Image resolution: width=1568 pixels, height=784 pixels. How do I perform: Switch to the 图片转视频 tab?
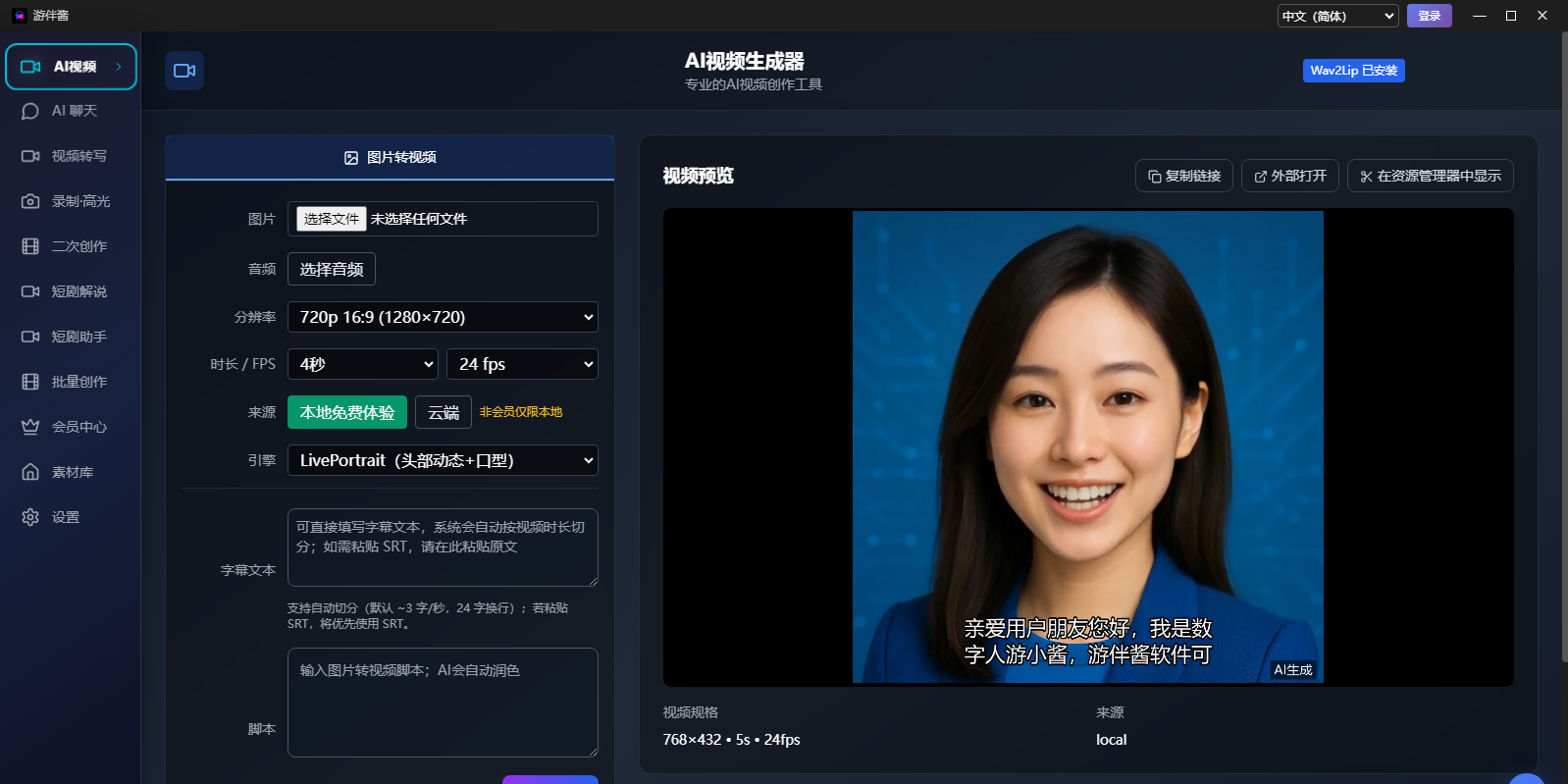click(x=390, y=158)
